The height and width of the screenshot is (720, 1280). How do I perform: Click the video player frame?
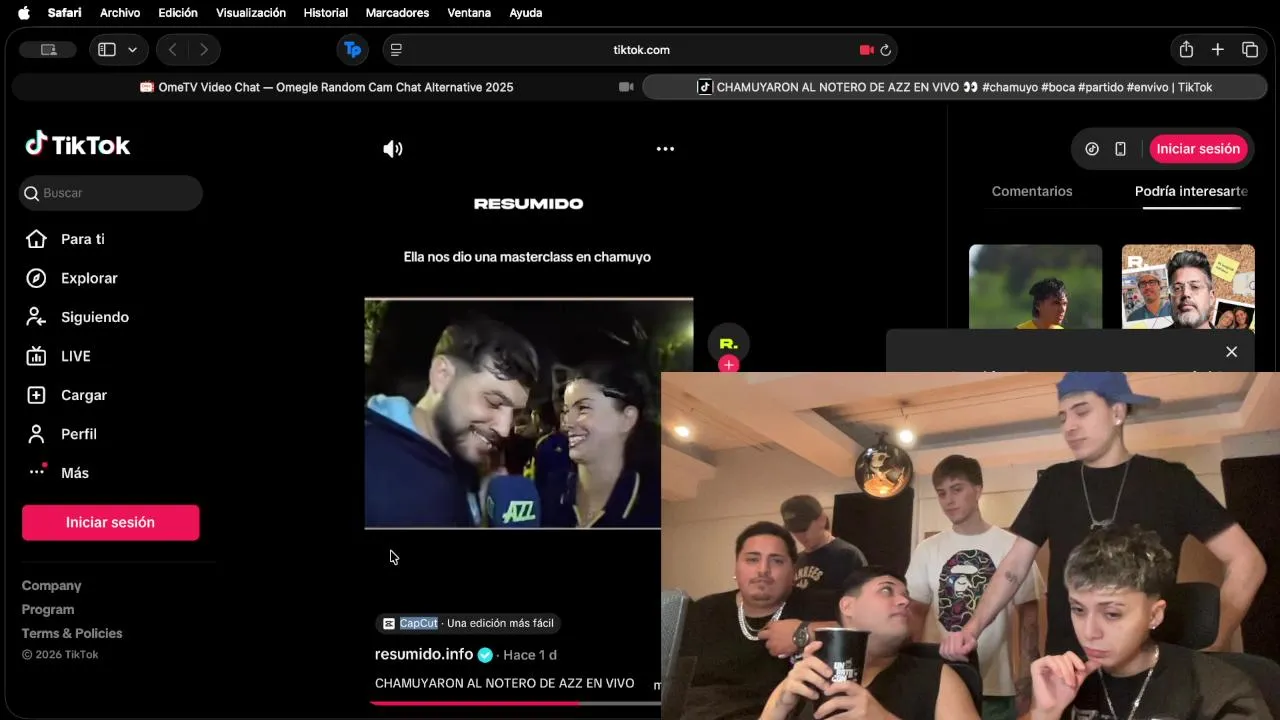pyautogui.click(x=529, y=413)
